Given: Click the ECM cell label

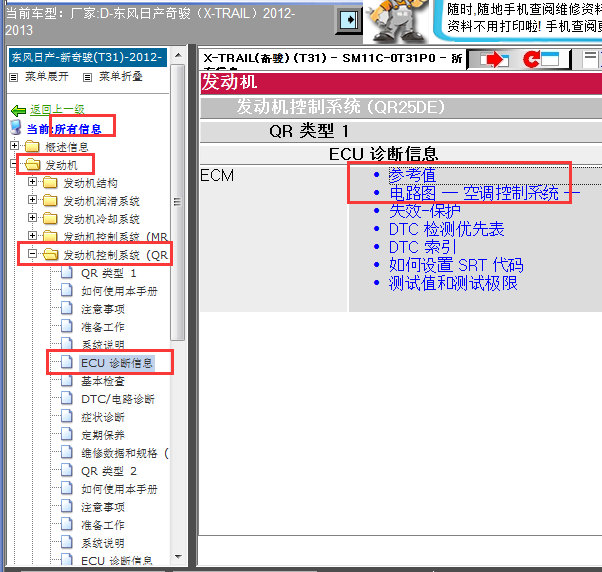Looking at the screenshot, I should pyautogui.click(x=217, y=176).
